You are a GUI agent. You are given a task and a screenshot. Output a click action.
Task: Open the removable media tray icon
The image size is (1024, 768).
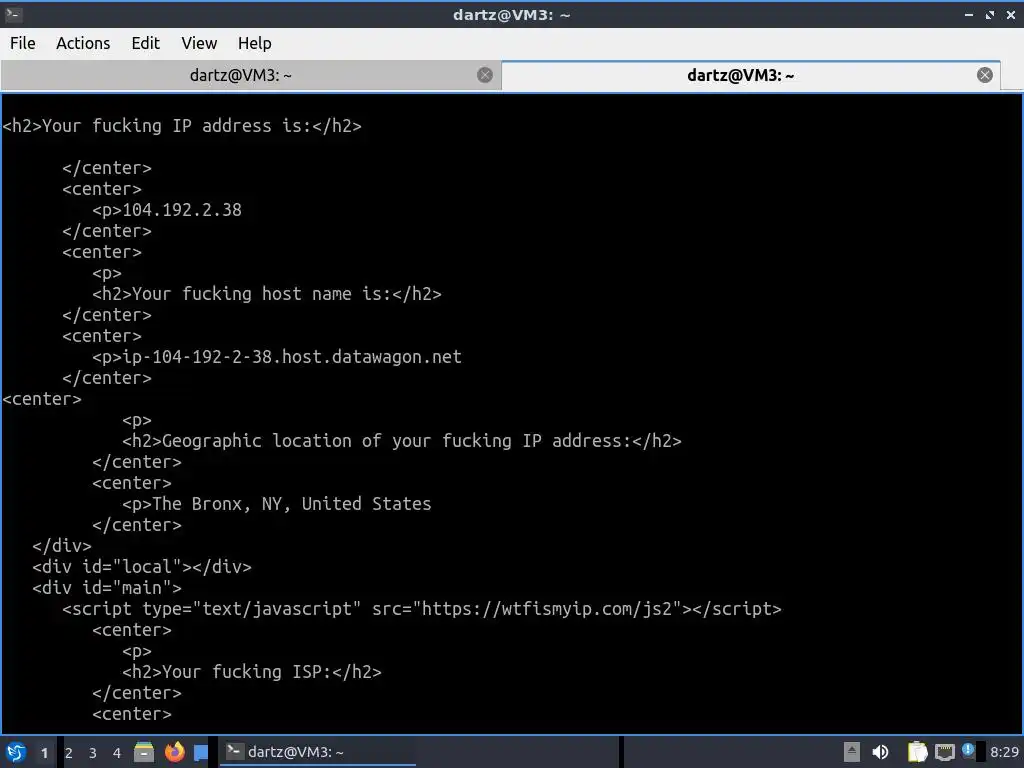click(852, 752)
